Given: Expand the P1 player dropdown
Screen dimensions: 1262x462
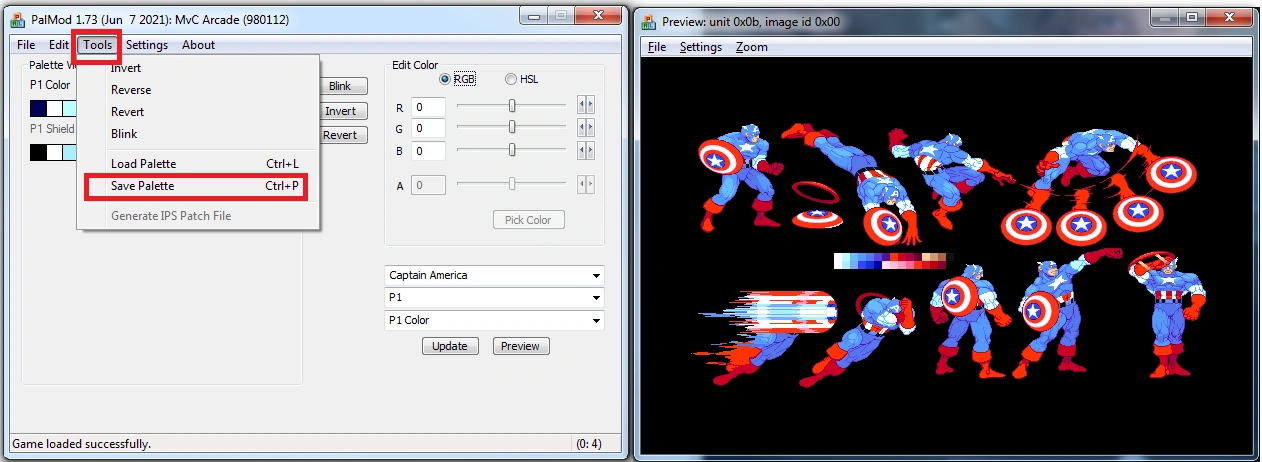Looking at the screenshot, I should (x=494, y=298).
